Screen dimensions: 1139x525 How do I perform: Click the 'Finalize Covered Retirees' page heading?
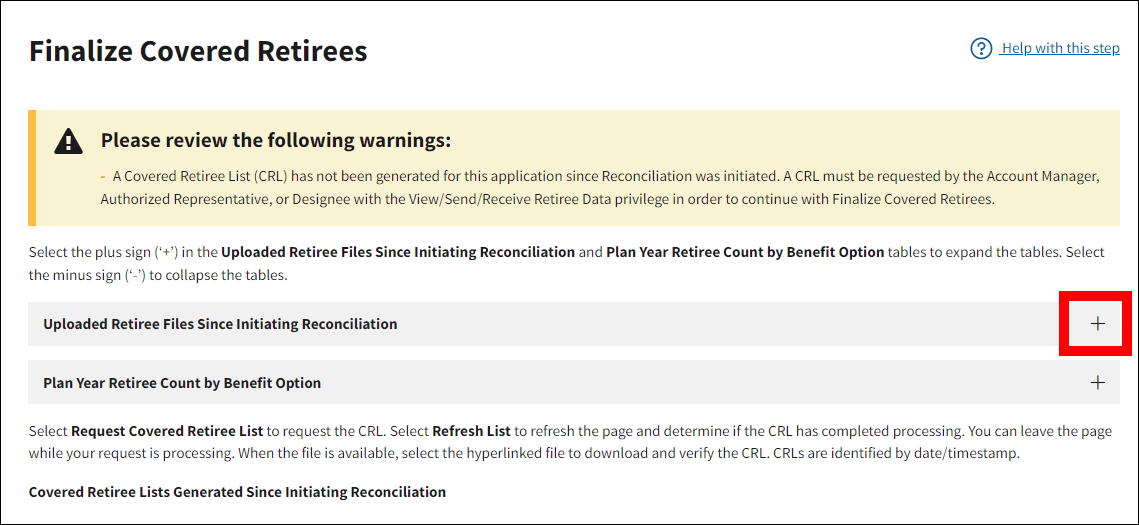198,51
